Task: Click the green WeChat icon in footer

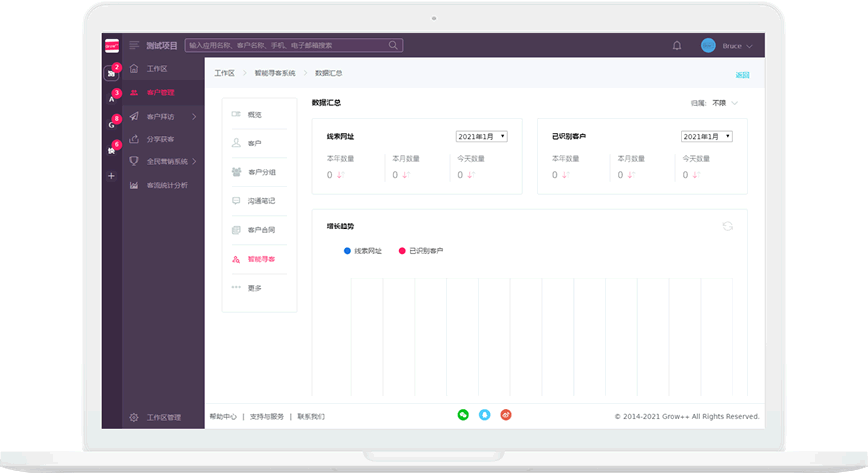Action: coord(463,415)
